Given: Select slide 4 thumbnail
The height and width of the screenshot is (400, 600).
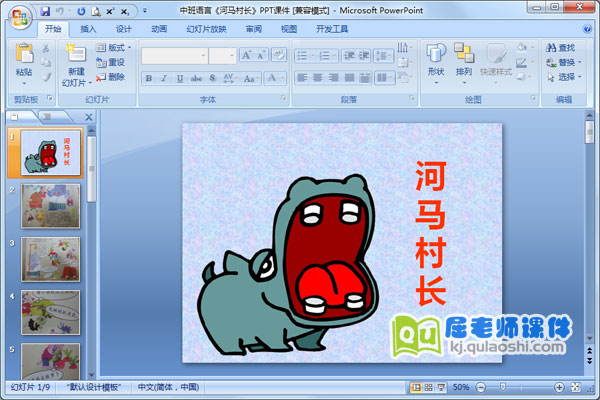Looking at the screenshot, I should [51, 312].
